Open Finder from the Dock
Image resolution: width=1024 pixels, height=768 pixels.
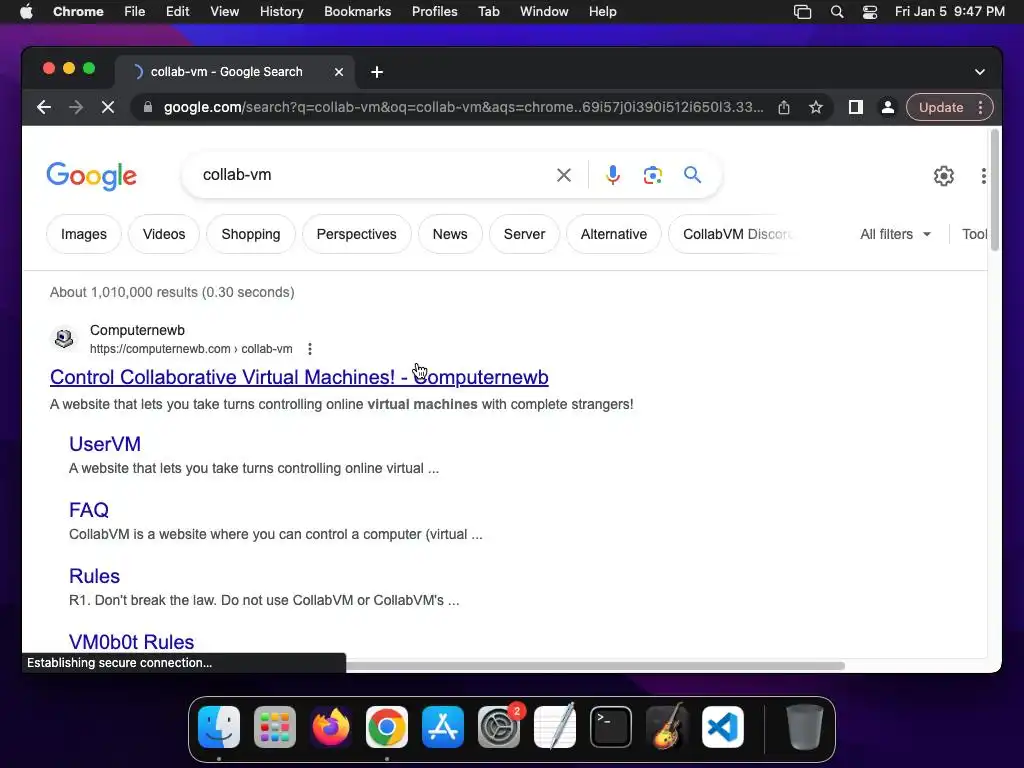coord(219,726)
